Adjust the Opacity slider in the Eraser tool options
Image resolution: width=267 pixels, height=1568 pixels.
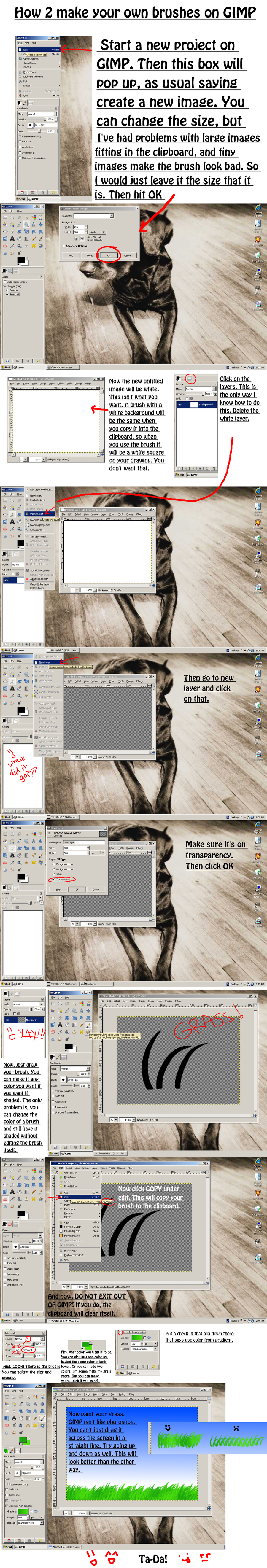22,1241
